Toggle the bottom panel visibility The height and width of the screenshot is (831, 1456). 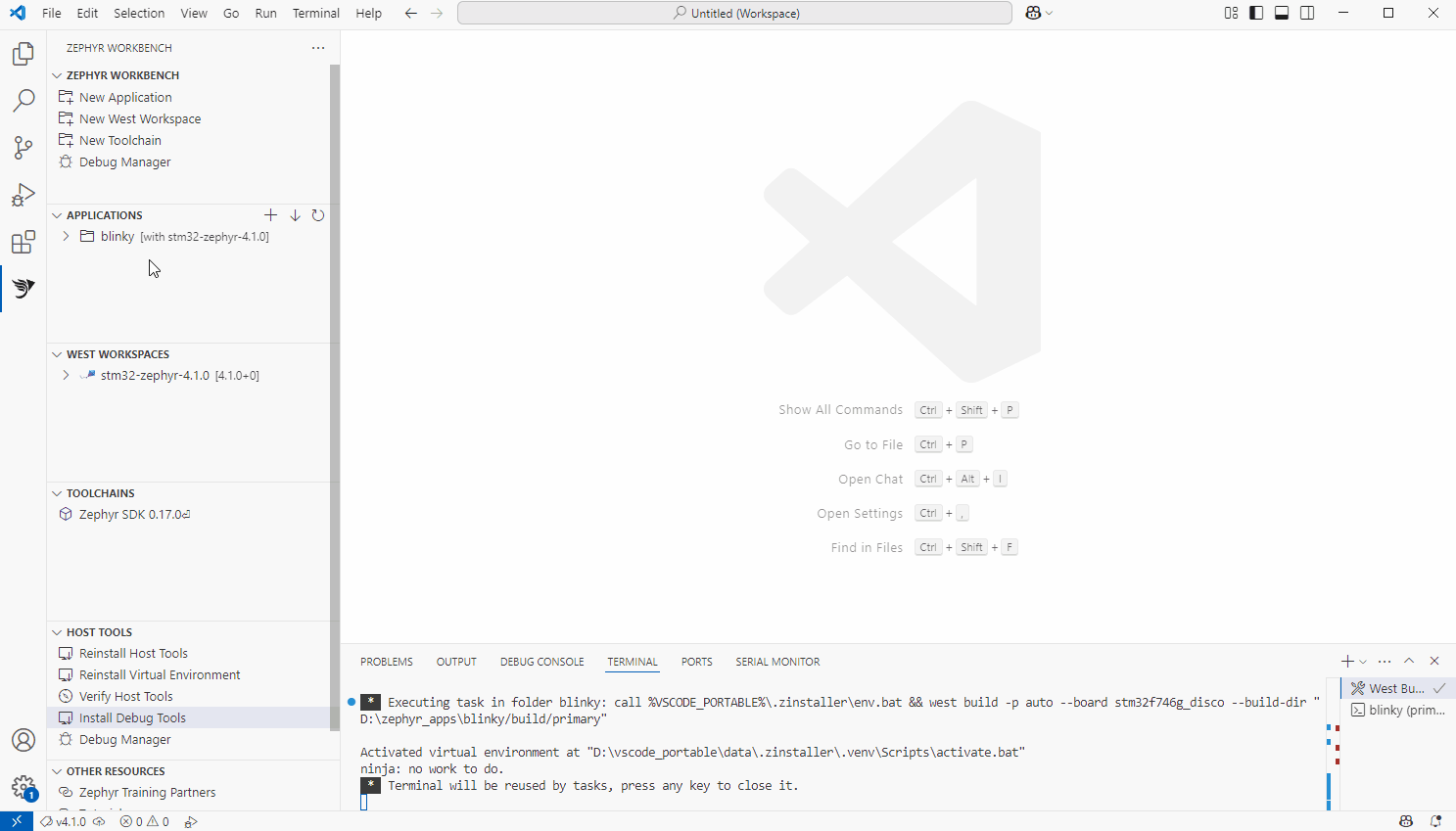(1281, 13)
